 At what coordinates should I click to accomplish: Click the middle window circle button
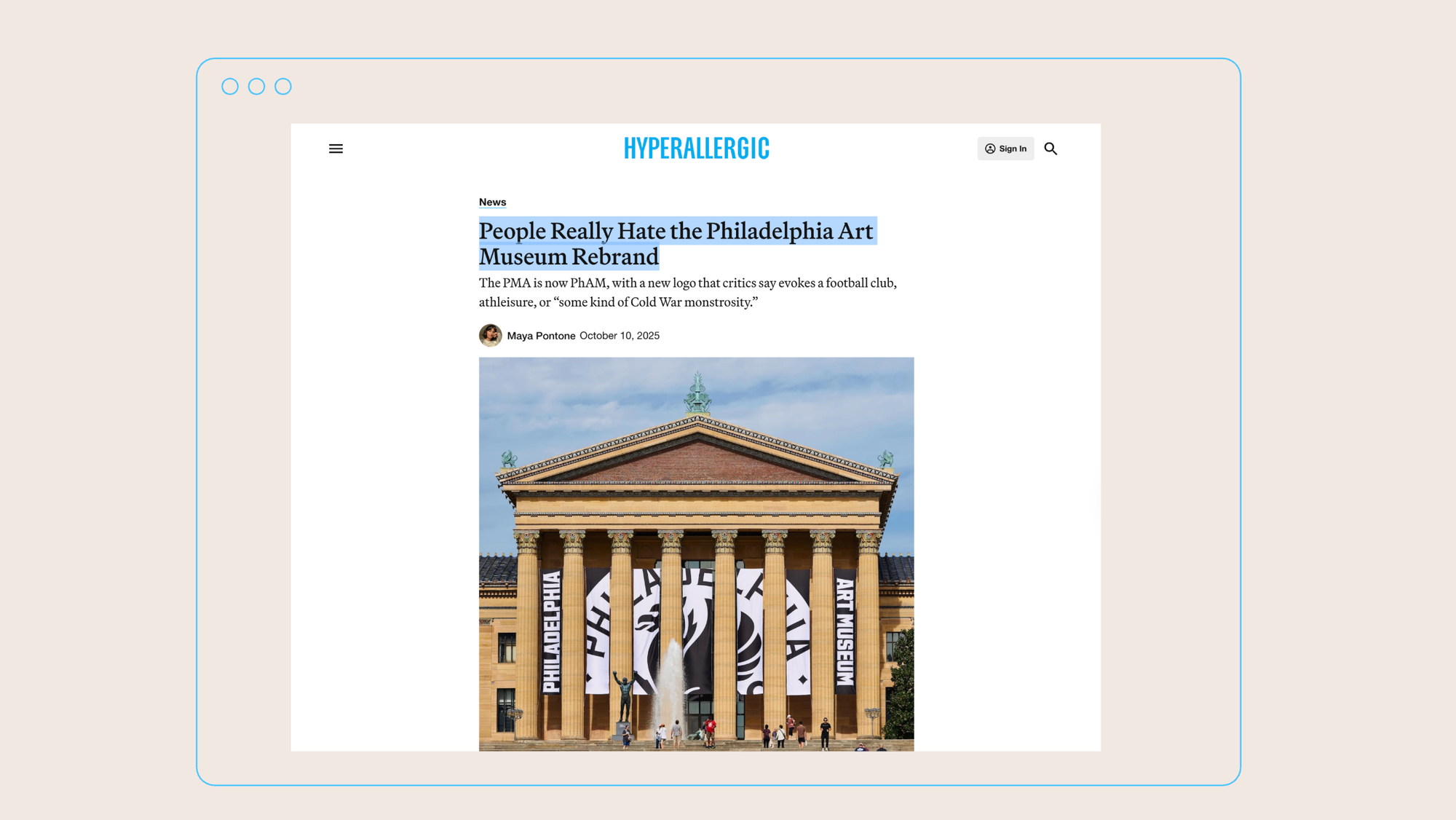[x=256, y=87]
